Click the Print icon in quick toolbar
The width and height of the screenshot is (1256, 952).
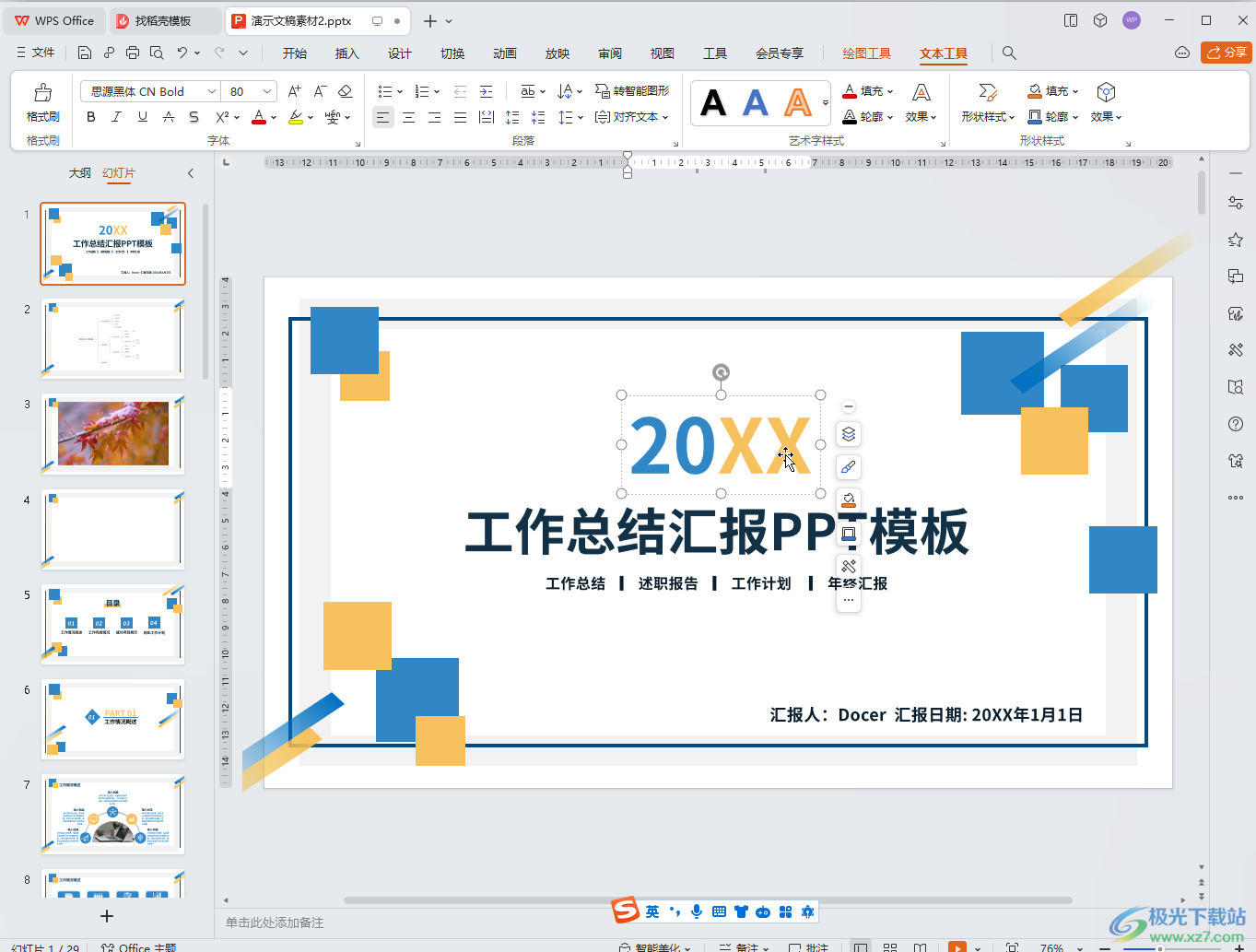coord(132,53)
